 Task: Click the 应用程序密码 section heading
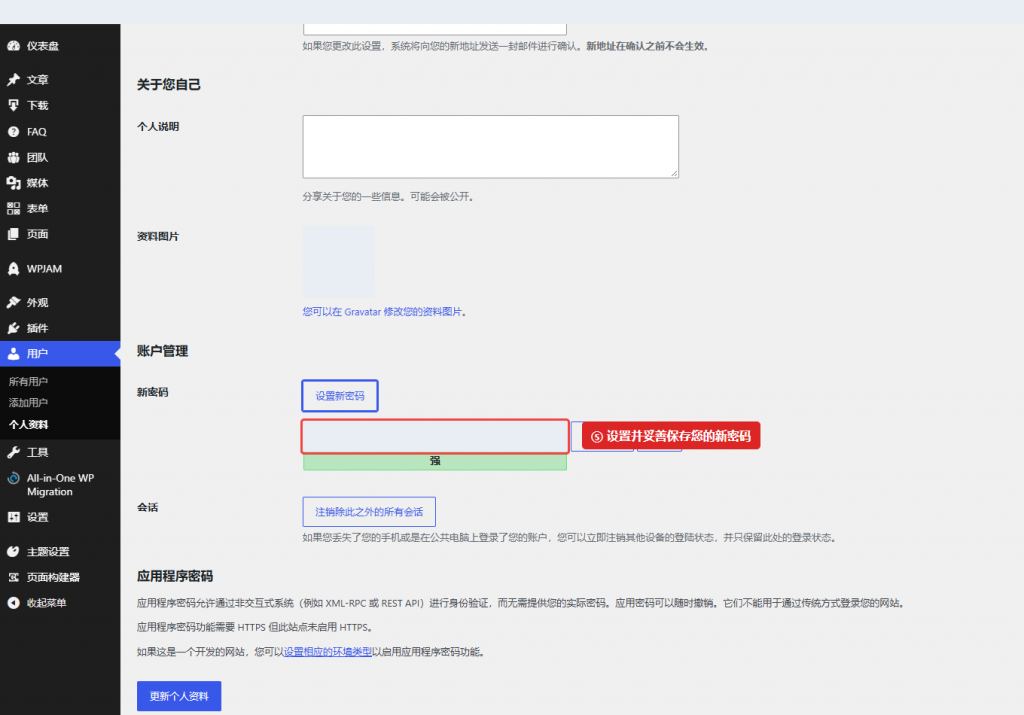(175, 576)
